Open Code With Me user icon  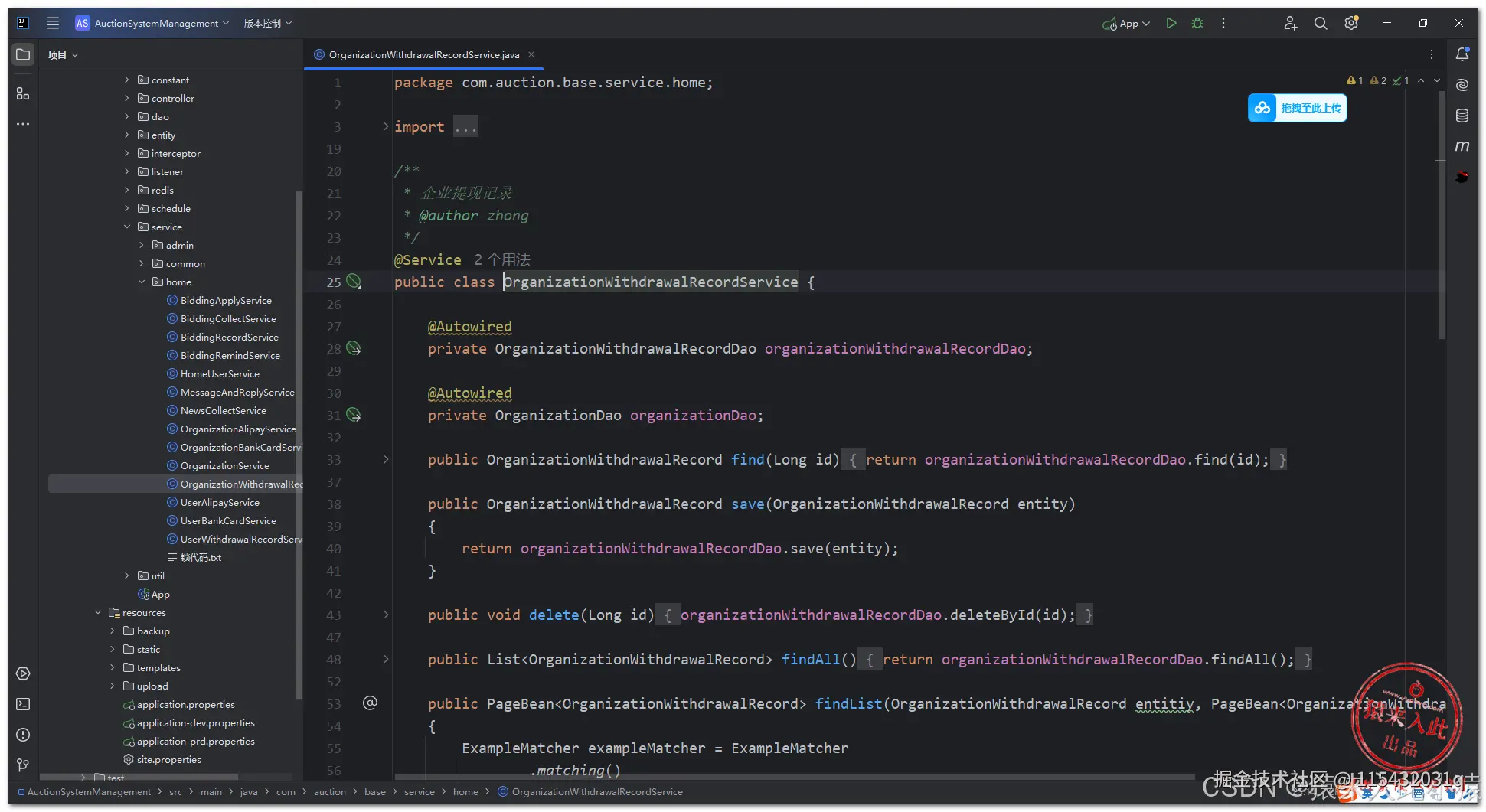pos(1290,23)
